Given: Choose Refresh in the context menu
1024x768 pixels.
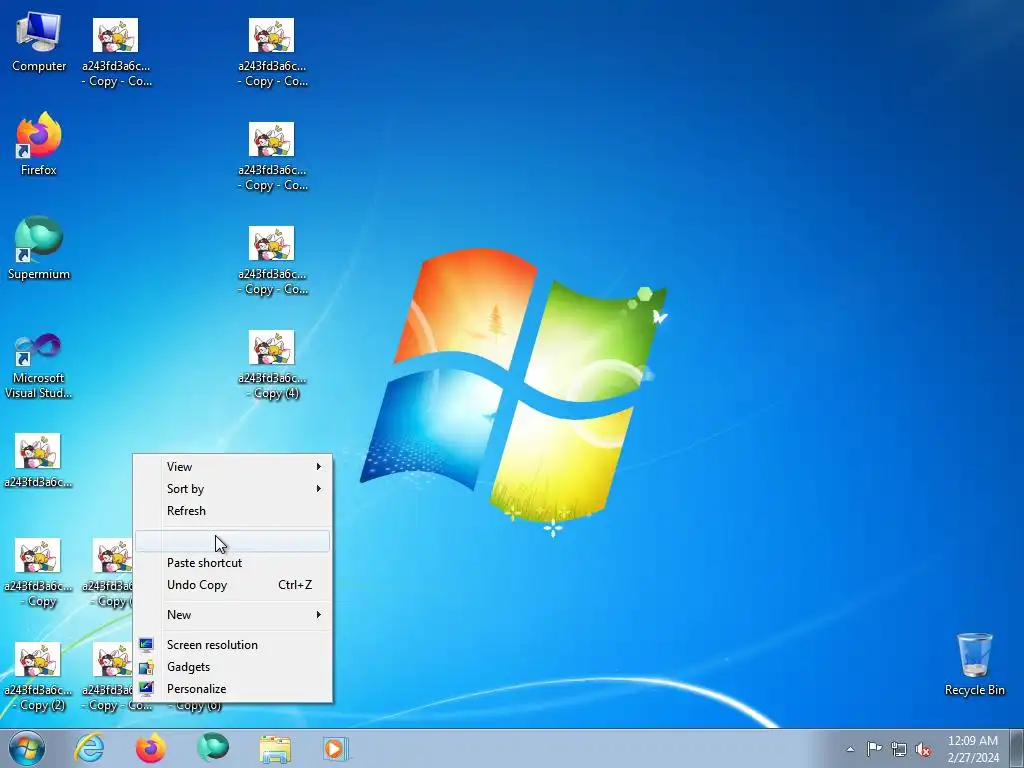Looking at the screenshot, I should 232,511.
